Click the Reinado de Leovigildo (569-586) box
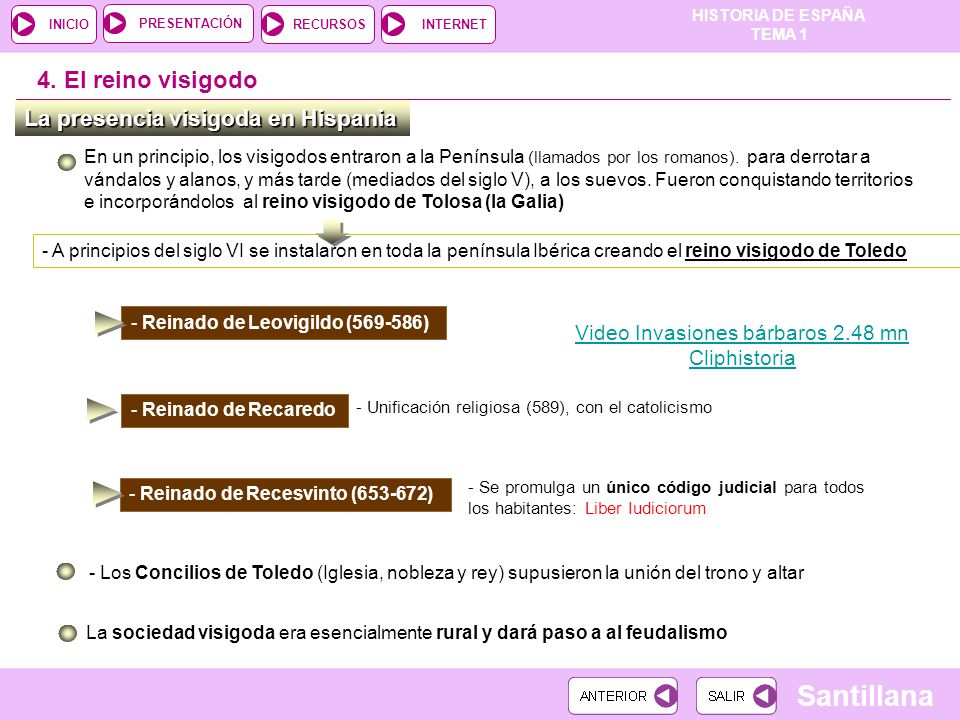 point(283,323)
